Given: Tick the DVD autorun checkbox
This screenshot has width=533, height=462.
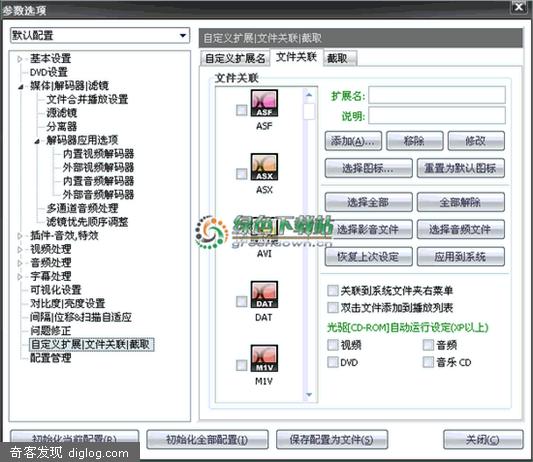Looking at the screenshot, I should point(332,362).
